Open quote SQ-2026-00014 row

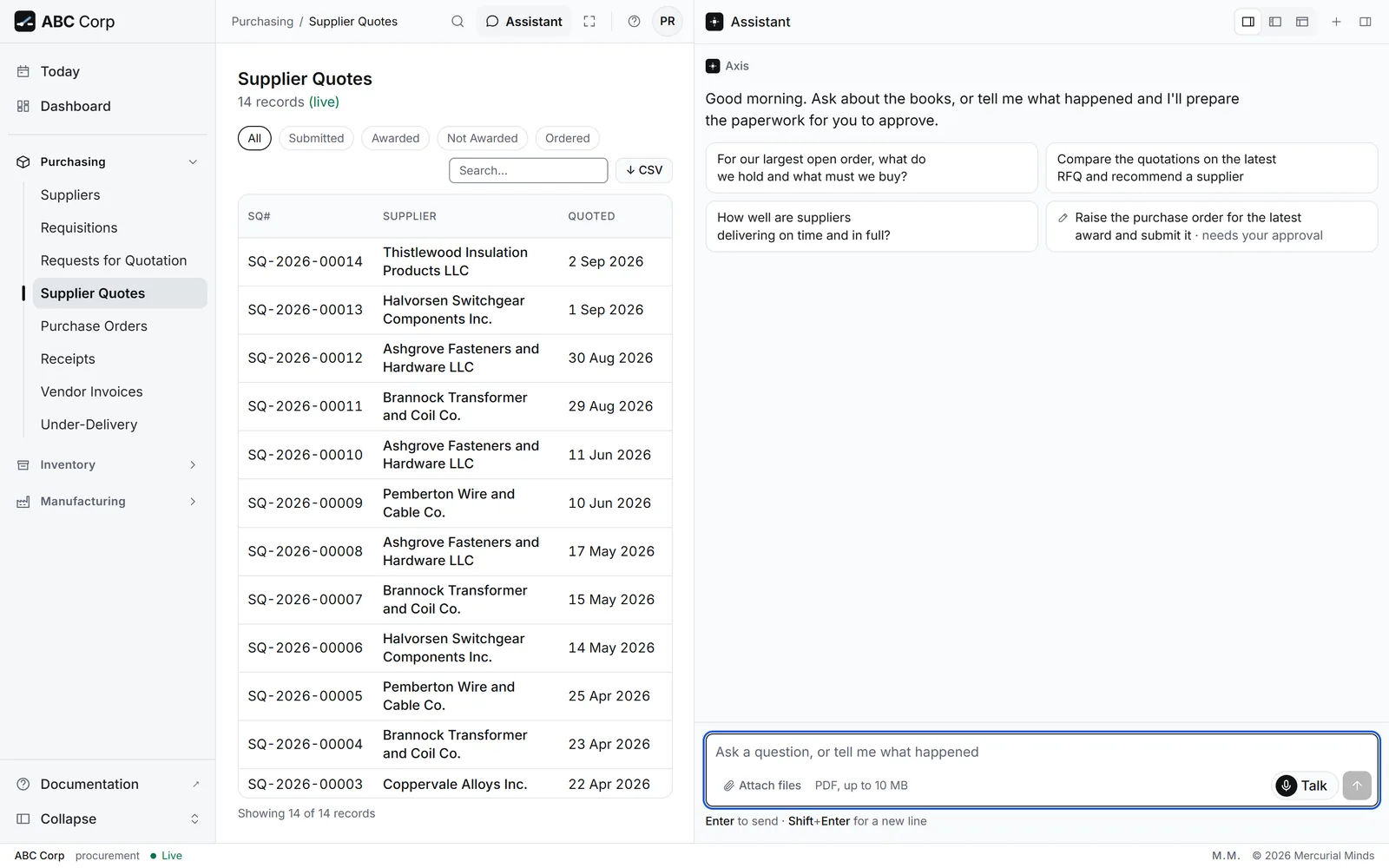pyautogui.click(x=455, y=261)
